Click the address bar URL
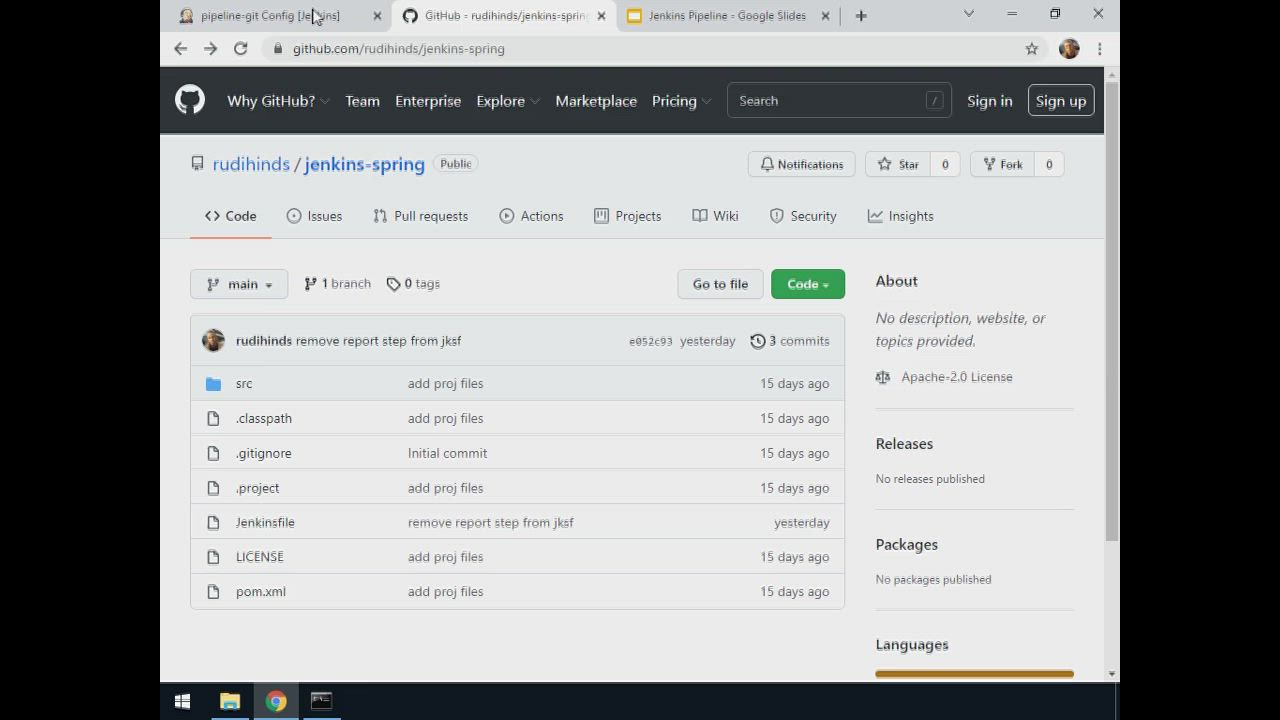This screenshot has height=720, width=1280. 398,48
